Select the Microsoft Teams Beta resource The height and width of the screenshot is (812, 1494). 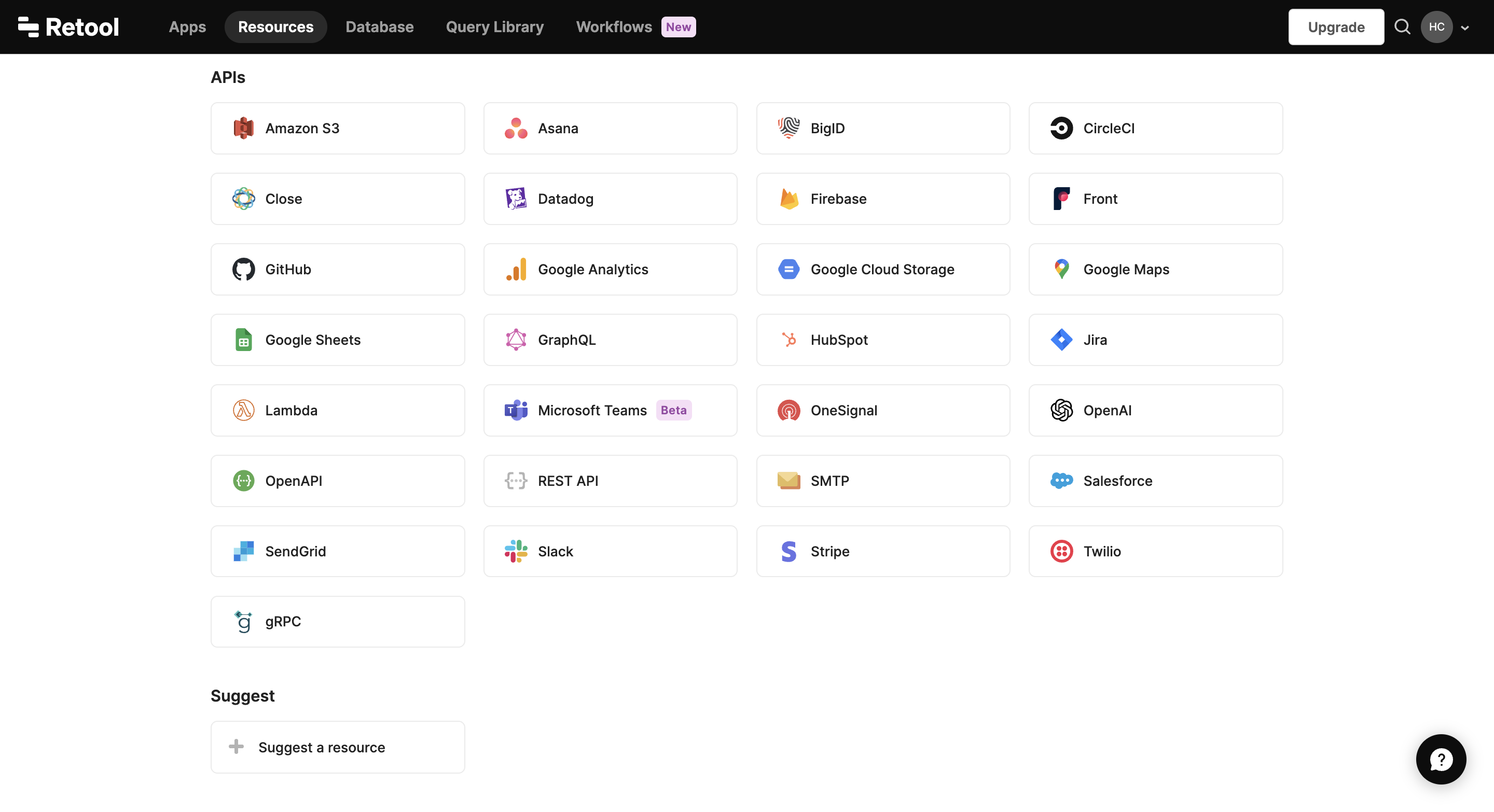pos(610,410)
